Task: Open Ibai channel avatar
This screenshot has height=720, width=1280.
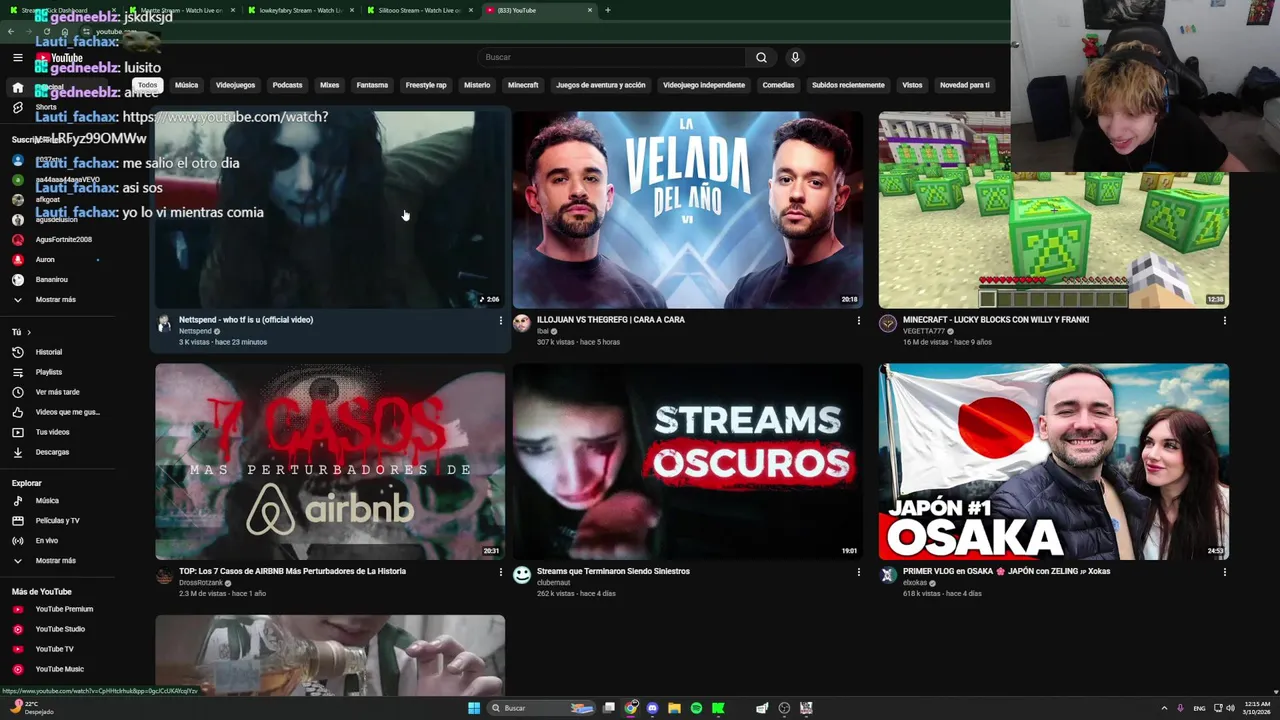Action: [522, 323]
